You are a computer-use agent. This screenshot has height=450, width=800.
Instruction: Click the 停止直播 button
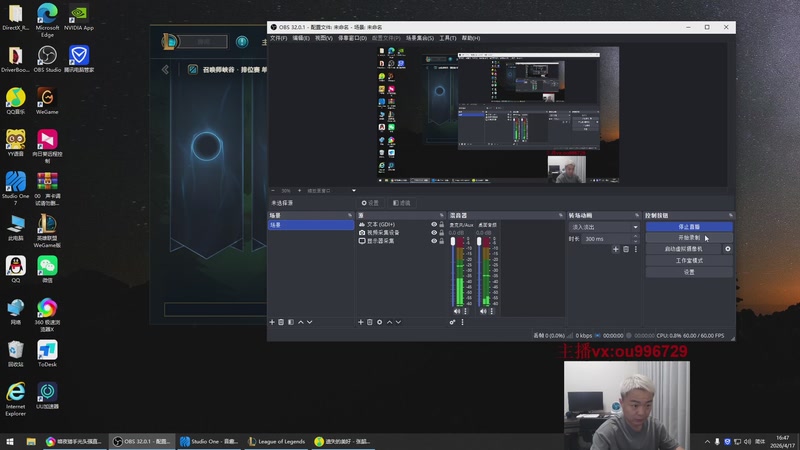[689, 227]
